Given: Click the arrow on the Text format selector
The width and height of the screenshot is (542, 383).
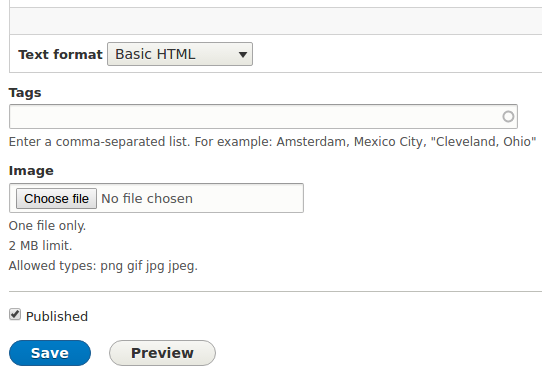Looking at the screenshot, I should 243,54.
